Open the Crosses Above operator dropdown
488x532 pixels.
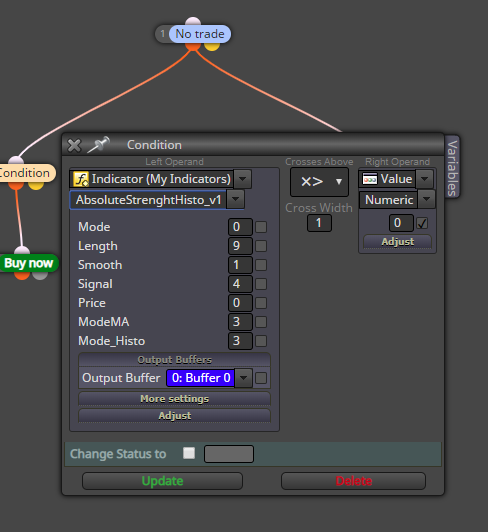[x=319, y=182]
